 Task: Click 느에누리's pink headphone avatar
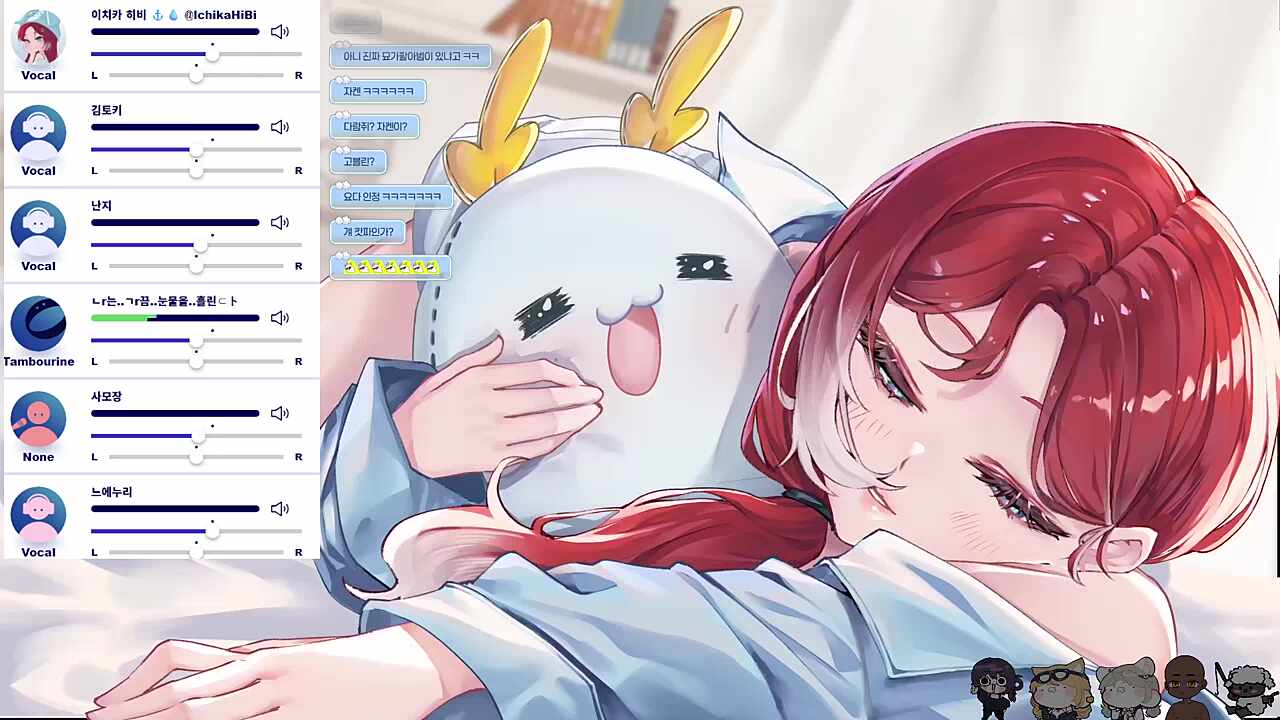(38, 515)
